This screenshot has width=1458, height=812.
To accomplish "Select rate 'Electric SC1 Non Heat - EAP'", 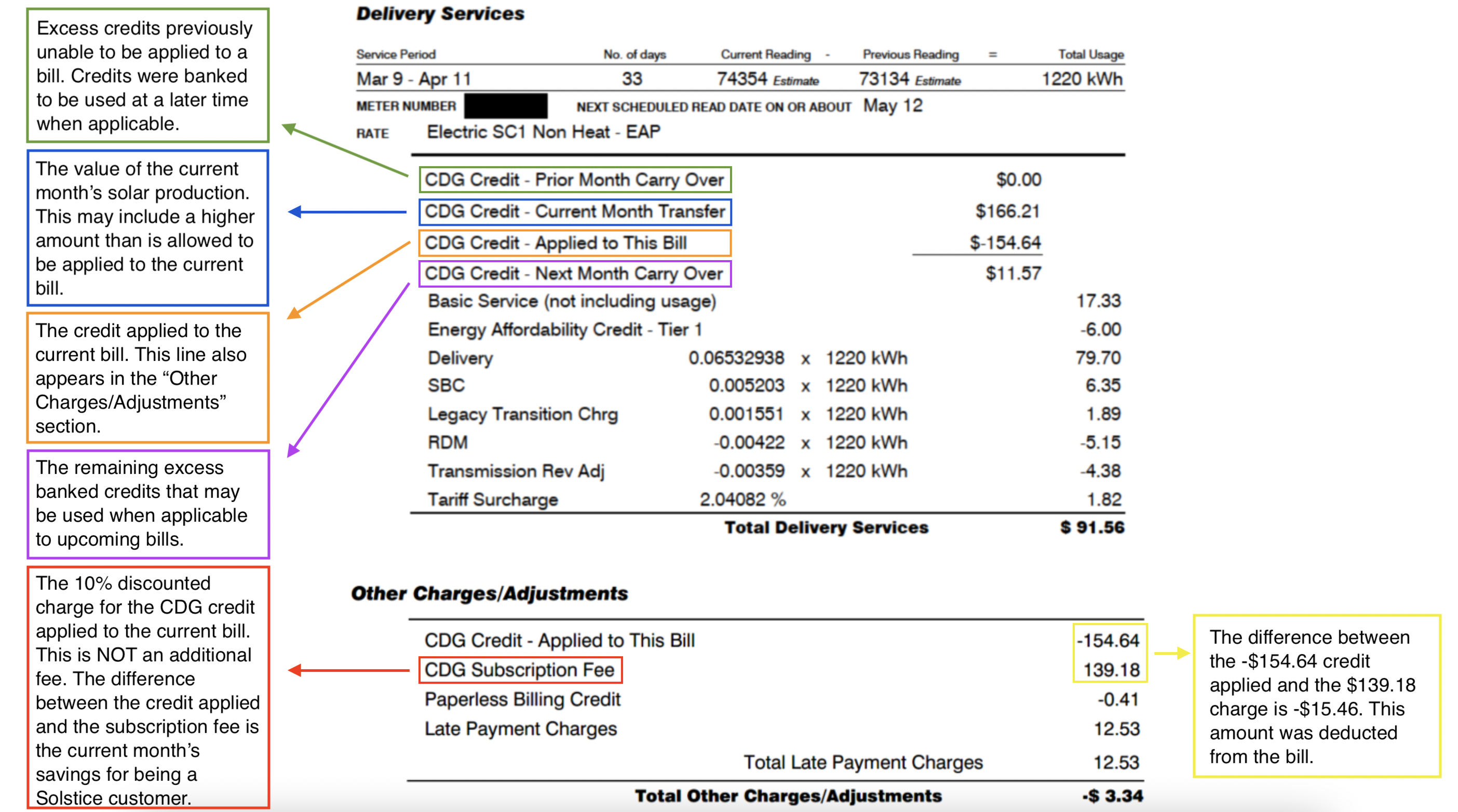I will tap(543, 132).
